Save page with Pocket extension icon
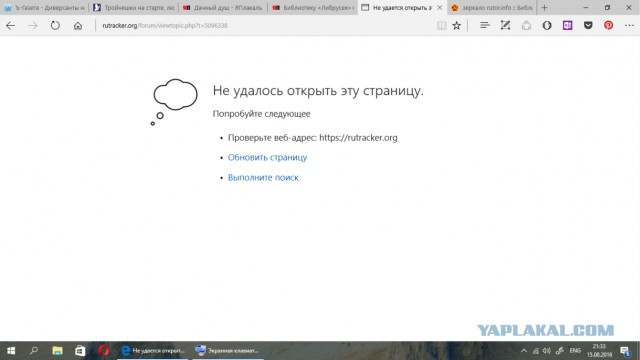 point(588,25)
